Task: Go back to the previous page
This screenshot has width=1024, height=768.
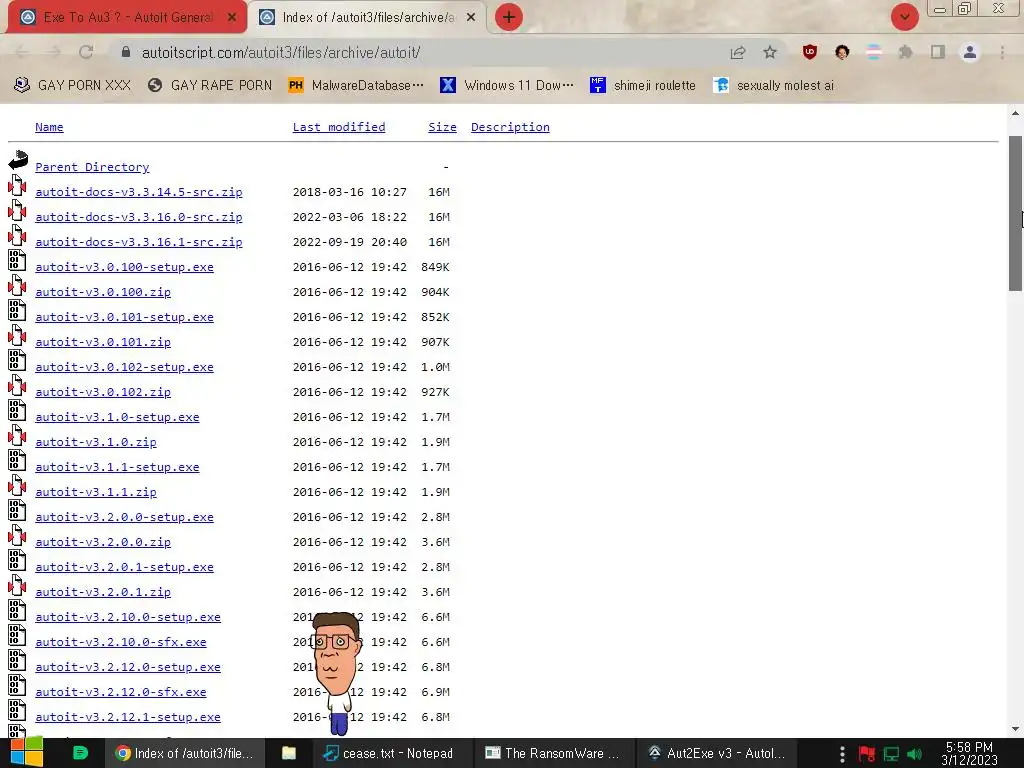Action: click(x=22, y=52)
